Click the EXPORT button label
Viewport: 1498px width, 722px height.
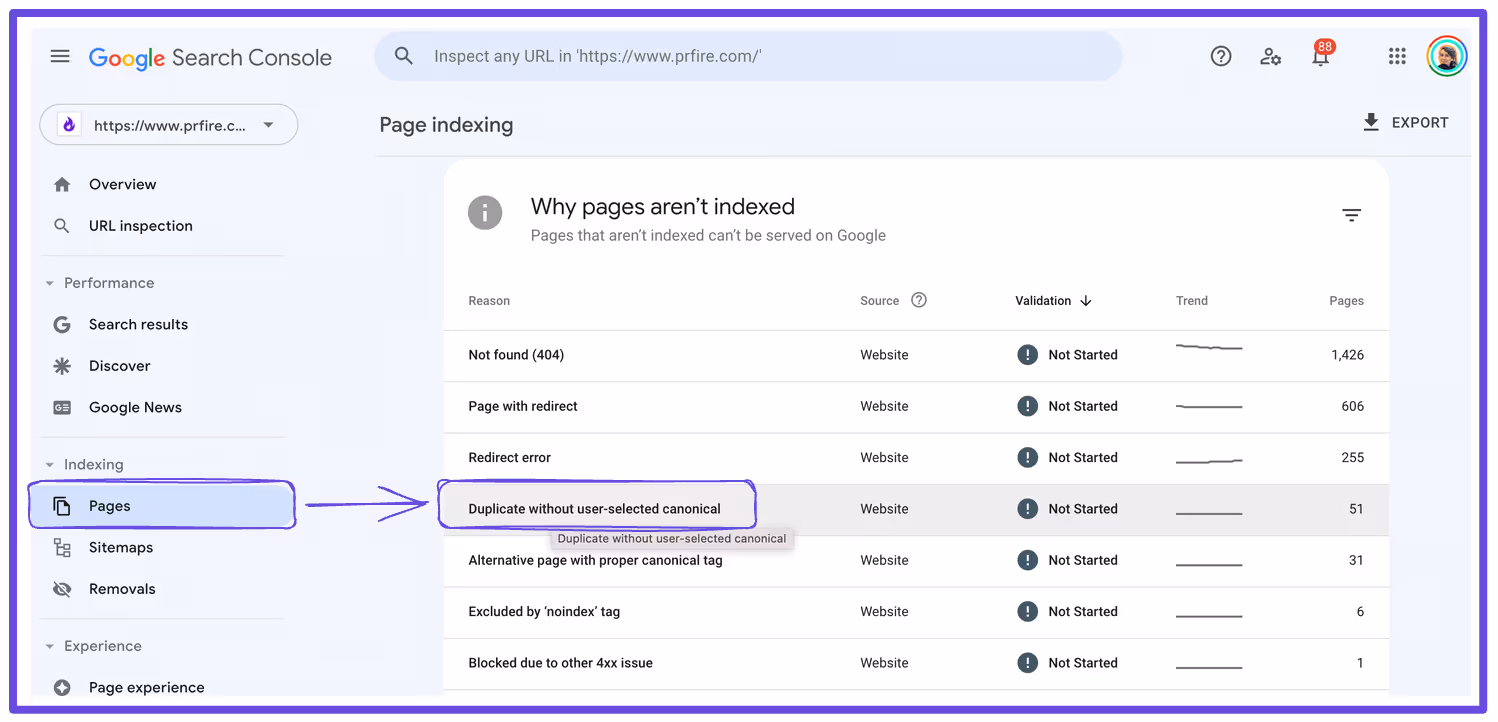coord(1420,122)
